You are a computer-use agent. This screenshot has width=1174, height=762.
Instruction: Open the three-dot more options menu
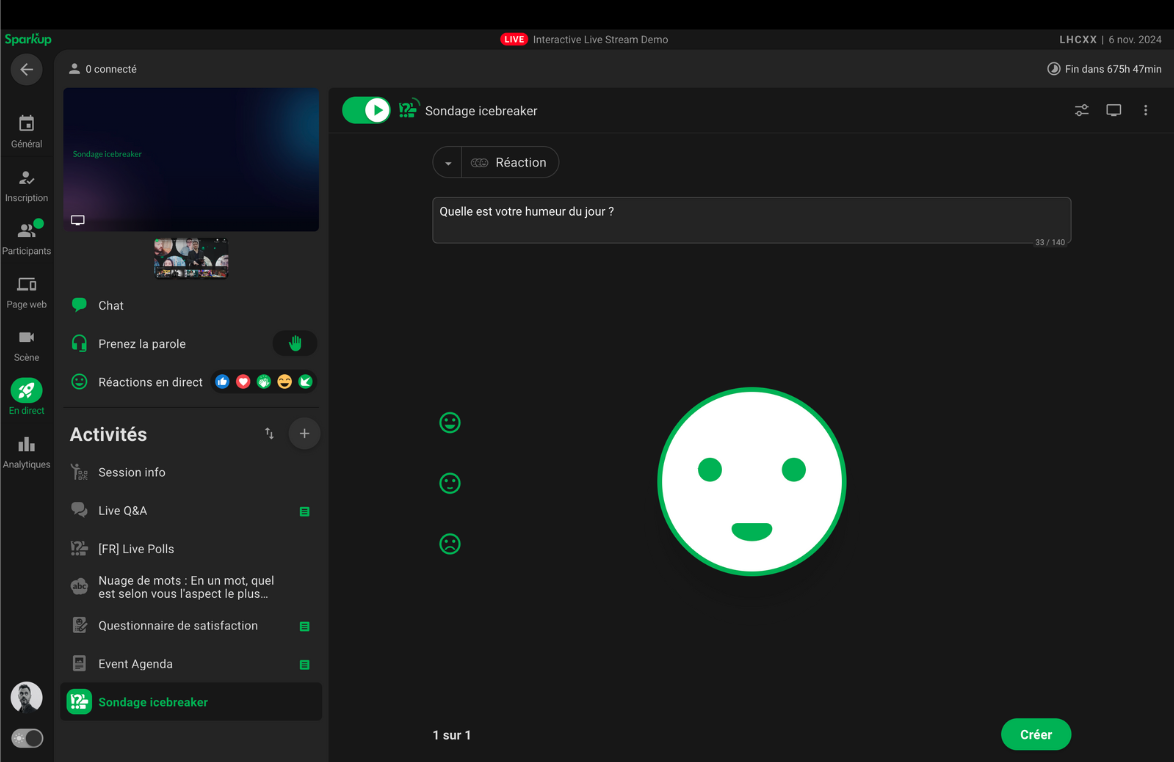click(x=1145, y=111)
